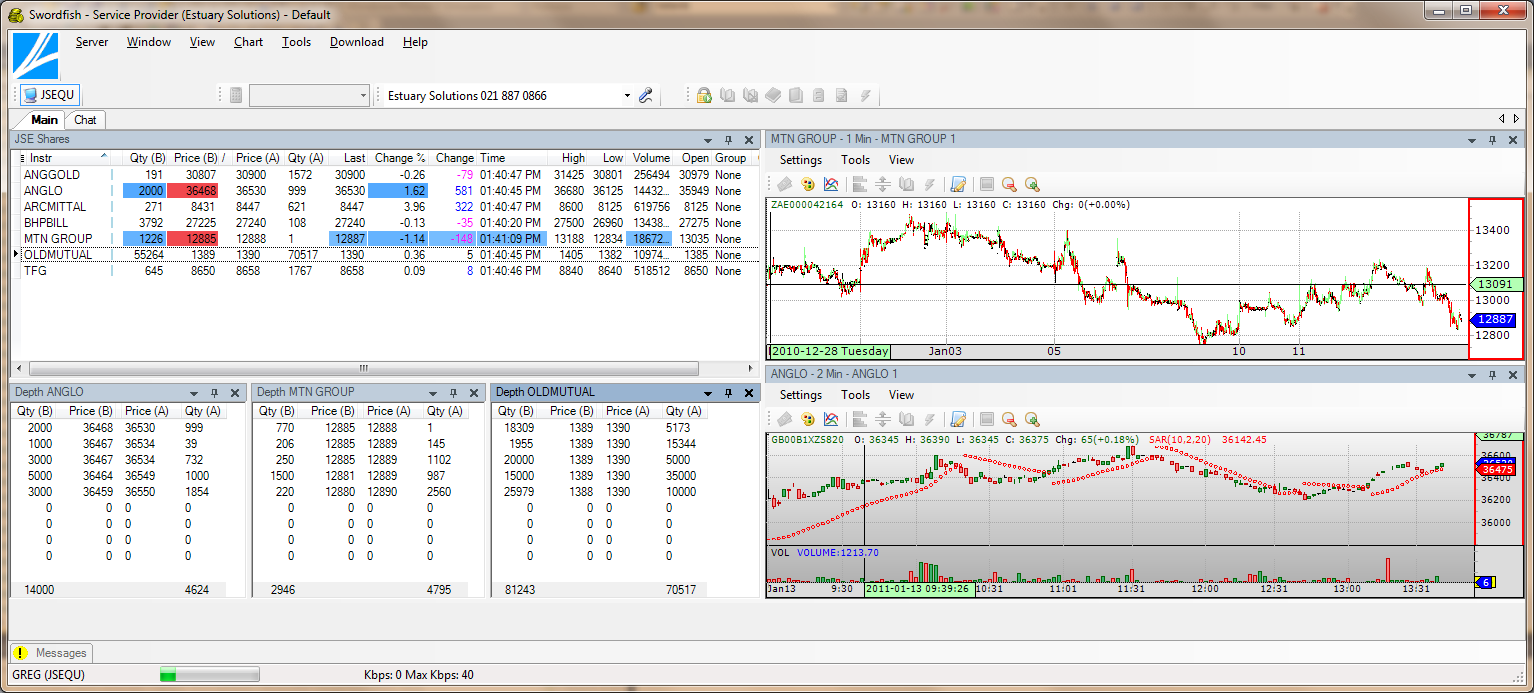Open MTN GROUP chart panel dropdown arrow

[x=1471, y=140]
